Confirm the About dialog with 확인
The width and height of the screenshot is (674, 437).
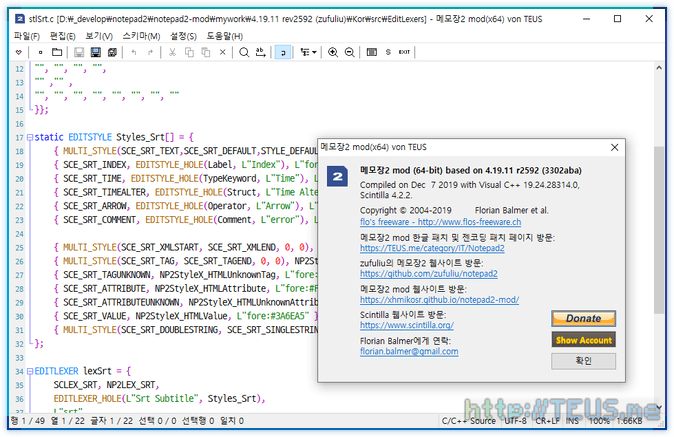[583, 361]
